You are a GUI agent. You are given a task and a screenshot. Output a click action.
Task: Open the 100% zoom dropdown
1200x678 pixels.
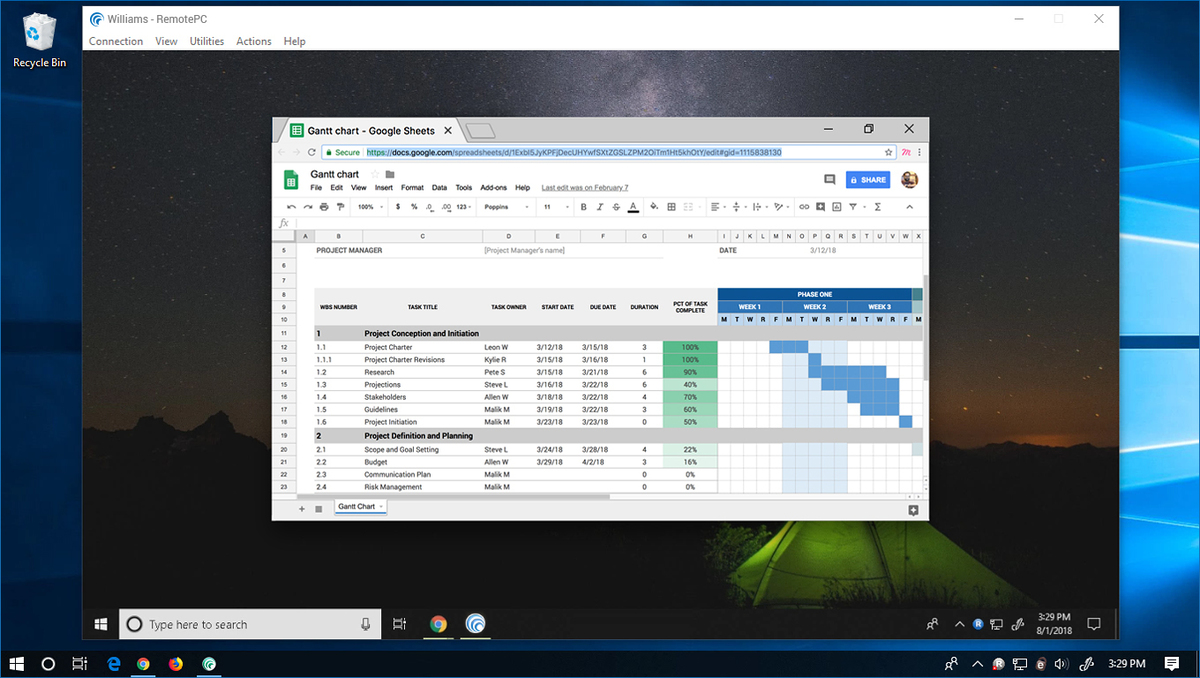click(369, 207)
